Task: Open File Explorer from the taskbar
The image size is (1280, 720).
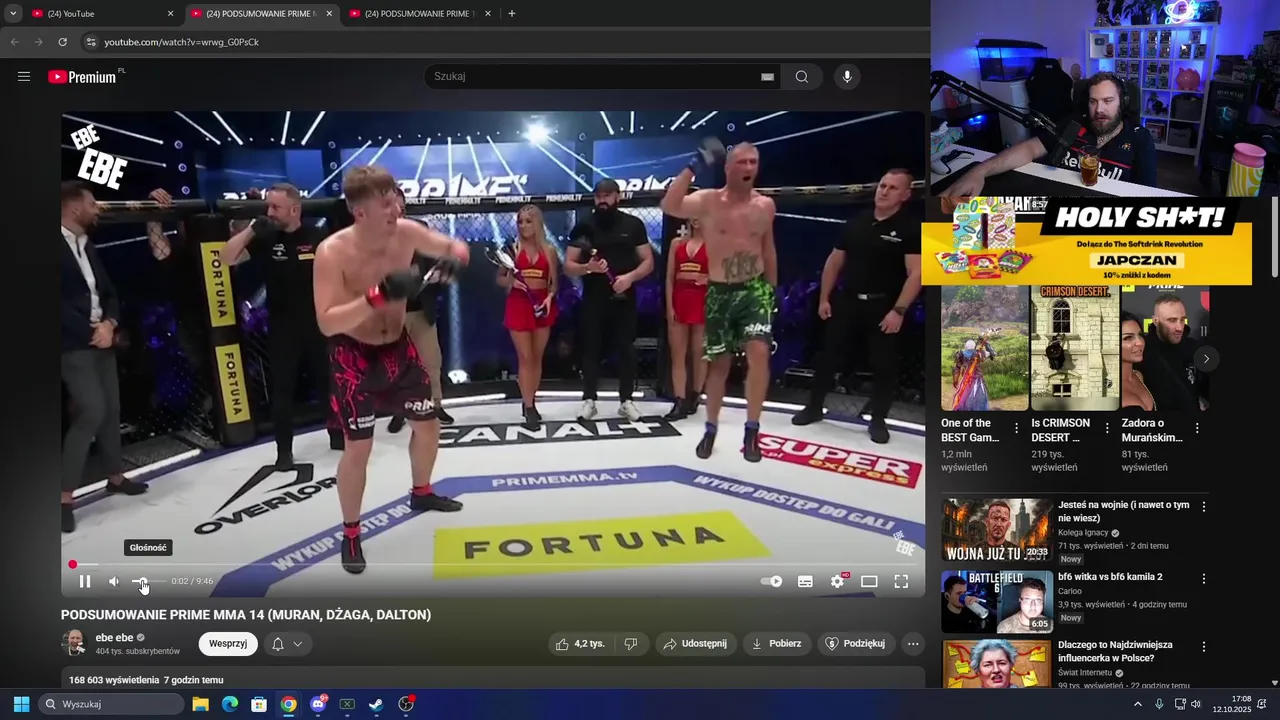Action: (200, 704)
